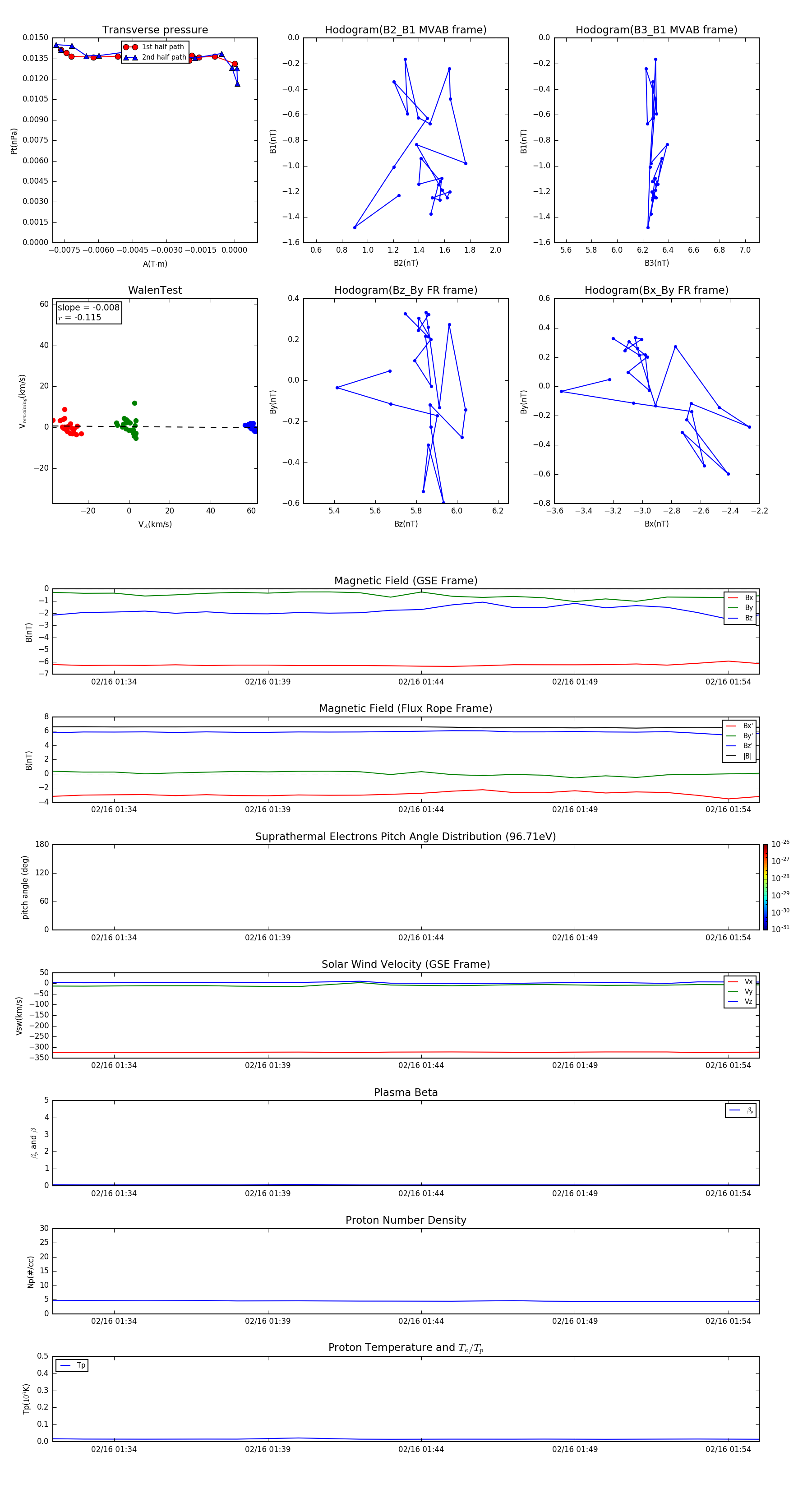
Task: Click the '1st half path' legend entry
Action: coord(154,47)
